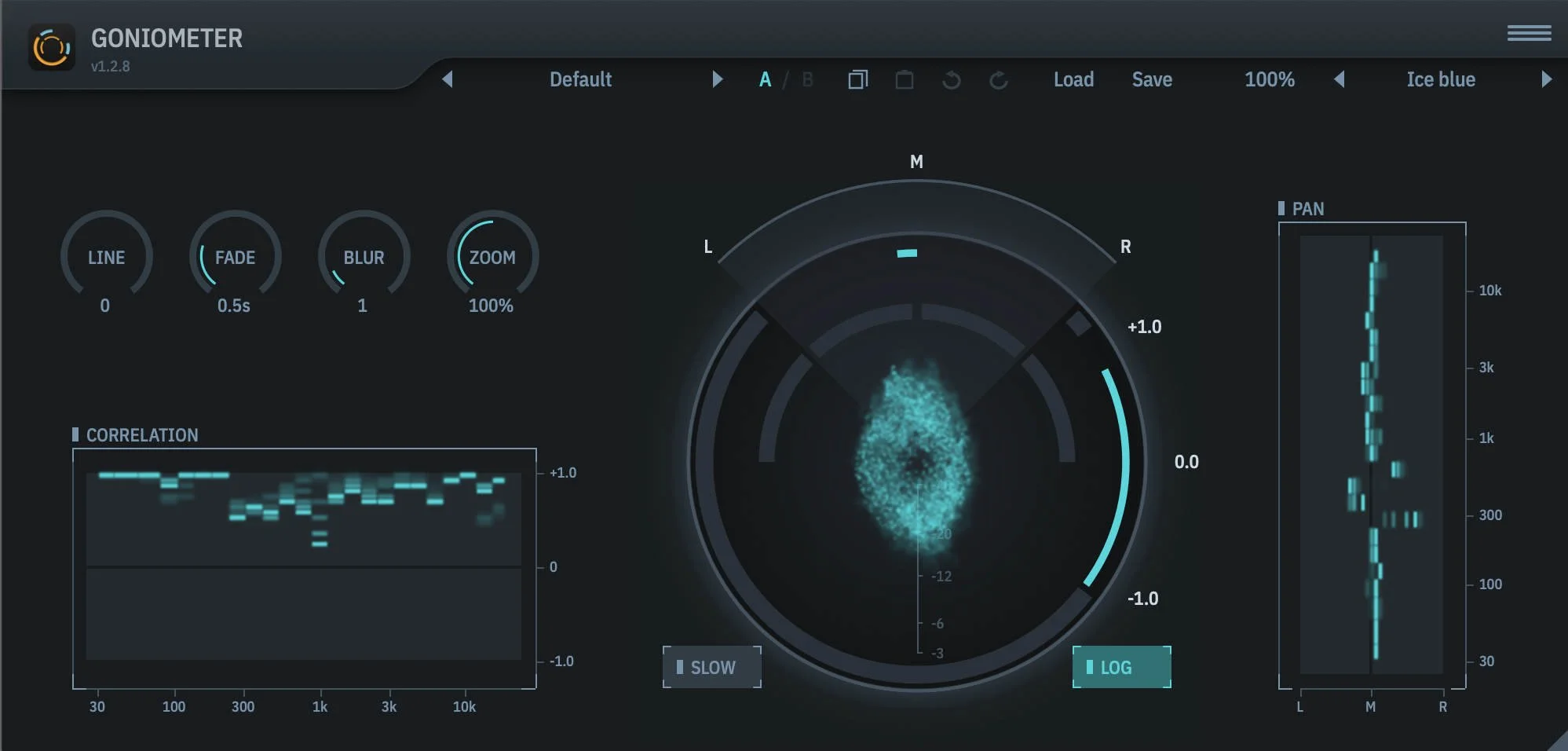
Task: Click the Load button
Action: click(x=1074, y=79)
